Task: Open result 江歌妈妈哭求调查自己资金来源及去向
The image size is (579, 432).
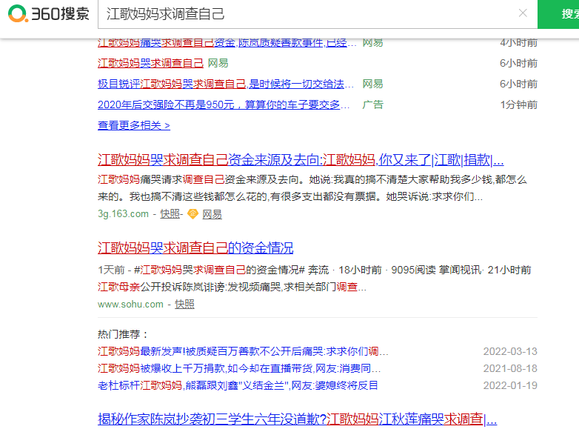Action: pyautogui.click(x=301, y=160)
